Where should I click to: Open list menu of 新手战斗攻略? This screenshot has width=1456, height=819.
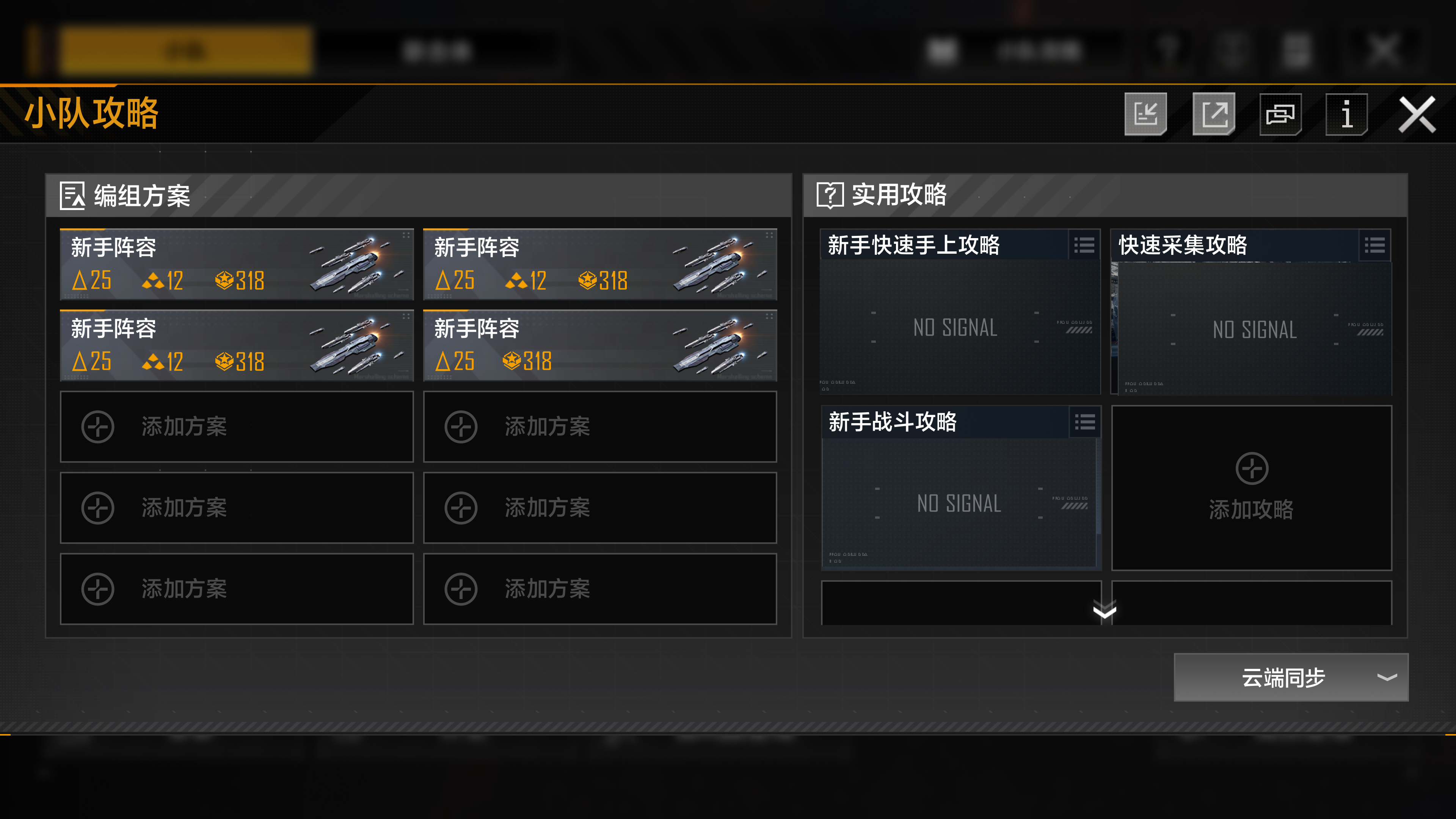[x=1085, y=422]
